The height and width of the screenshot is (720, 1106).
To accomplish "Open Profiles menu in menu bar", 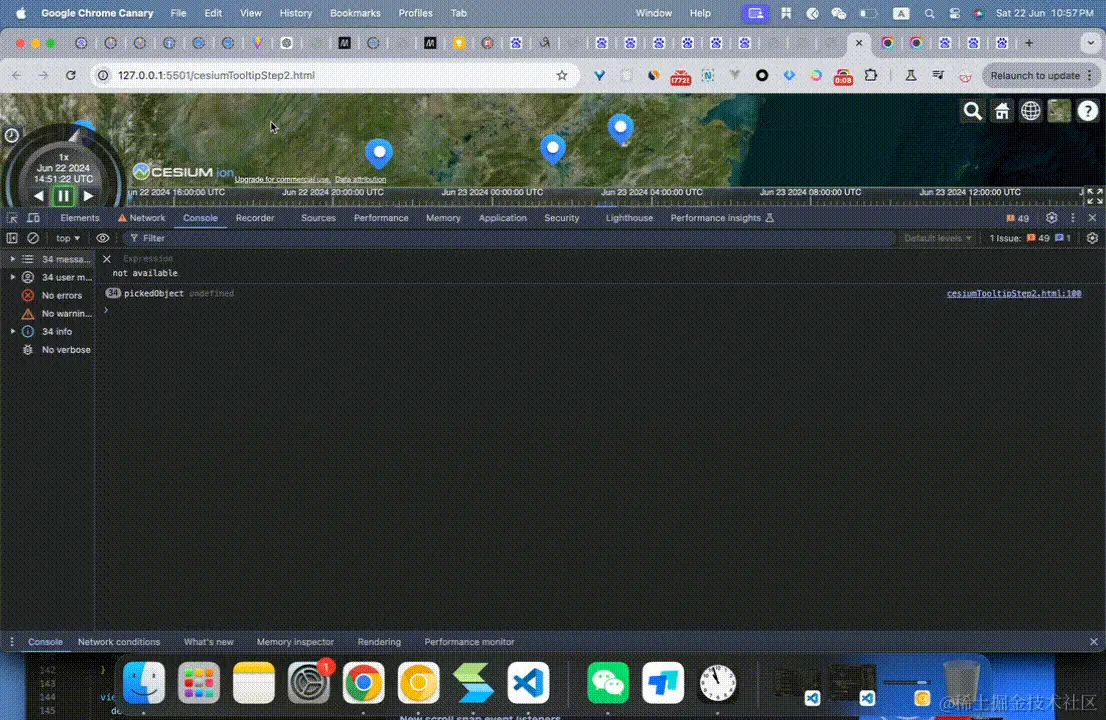I will (x=415, y=13).
